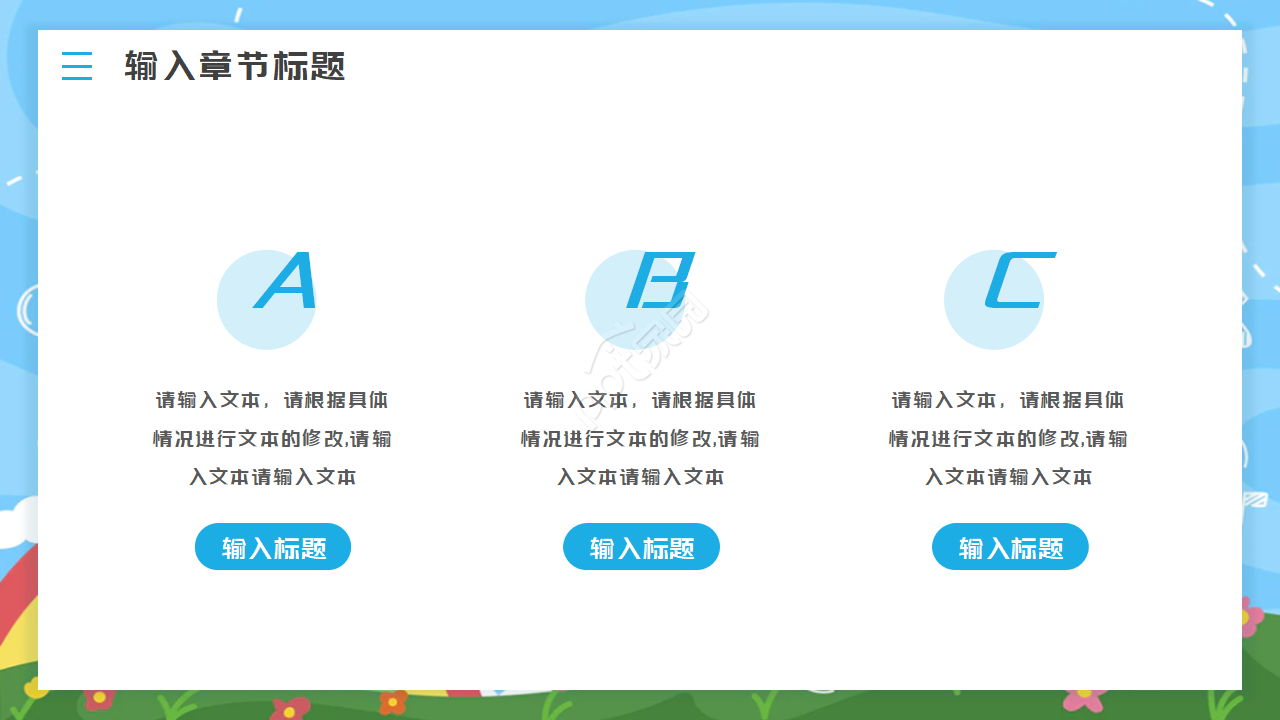Click the three-line menu icon beside the title
Image resolution: width=1280 pixels, height=720 pixels.
(77, 66)
